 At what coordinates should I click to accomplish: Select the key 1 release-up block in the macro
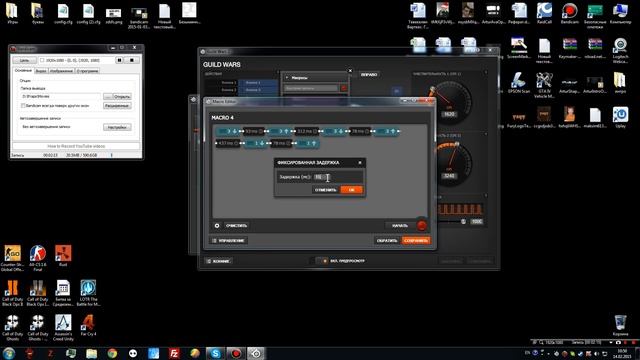click(307, 143)
